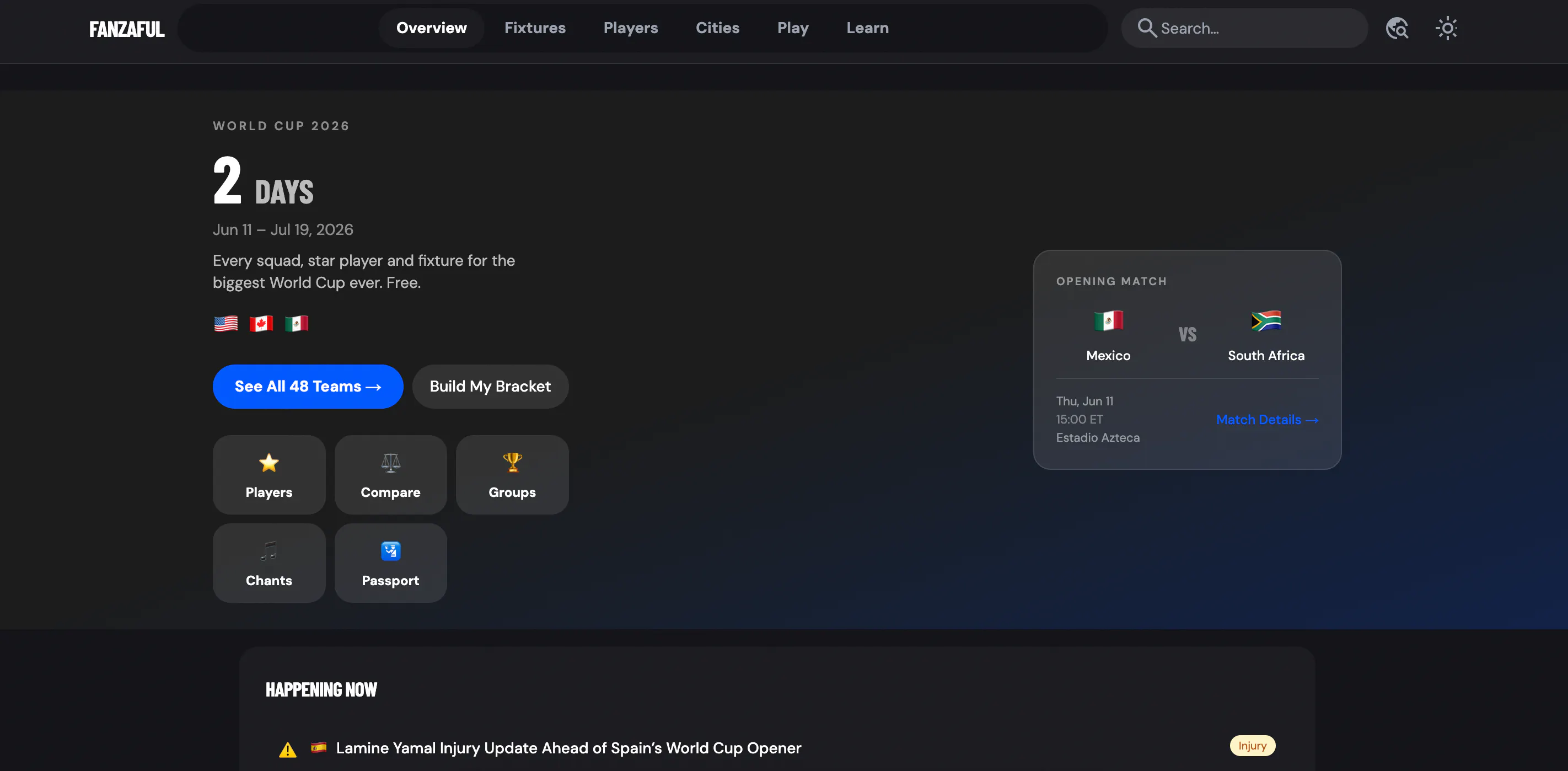Viewport: 1568px width, 771px height.
Task: Open the Cities tab
Action: point(718,28)
